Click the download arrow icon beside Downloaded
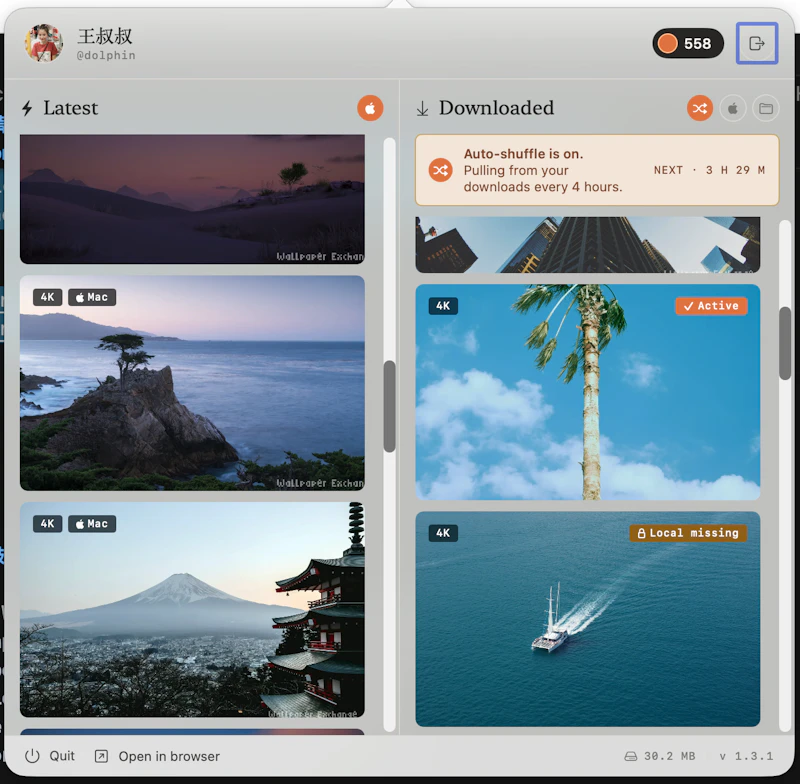 tap(422, 108)
